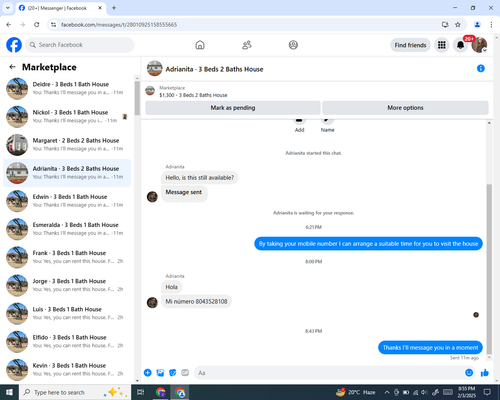
Task: Show hidden system tray icons
Action: tap(387, 392)
